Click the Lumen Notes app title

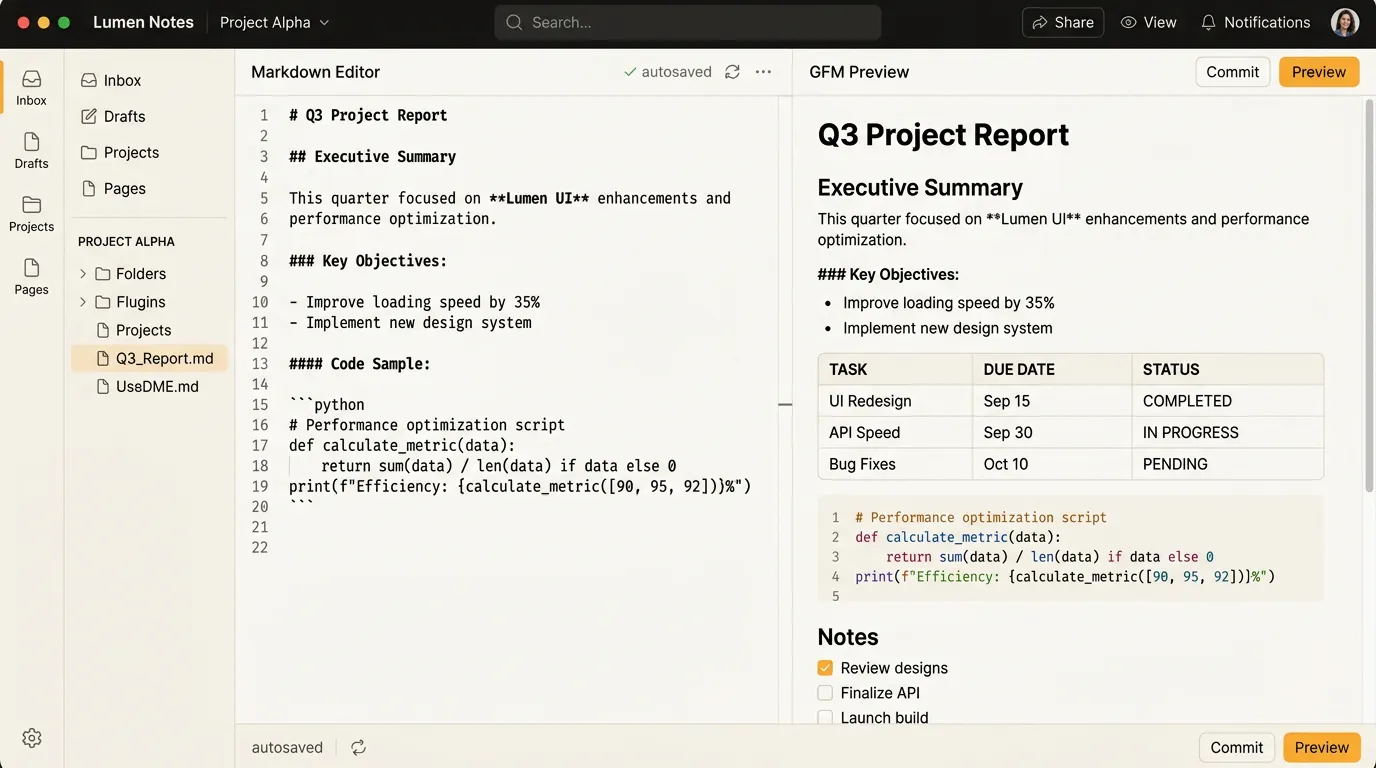click(143, 22)
